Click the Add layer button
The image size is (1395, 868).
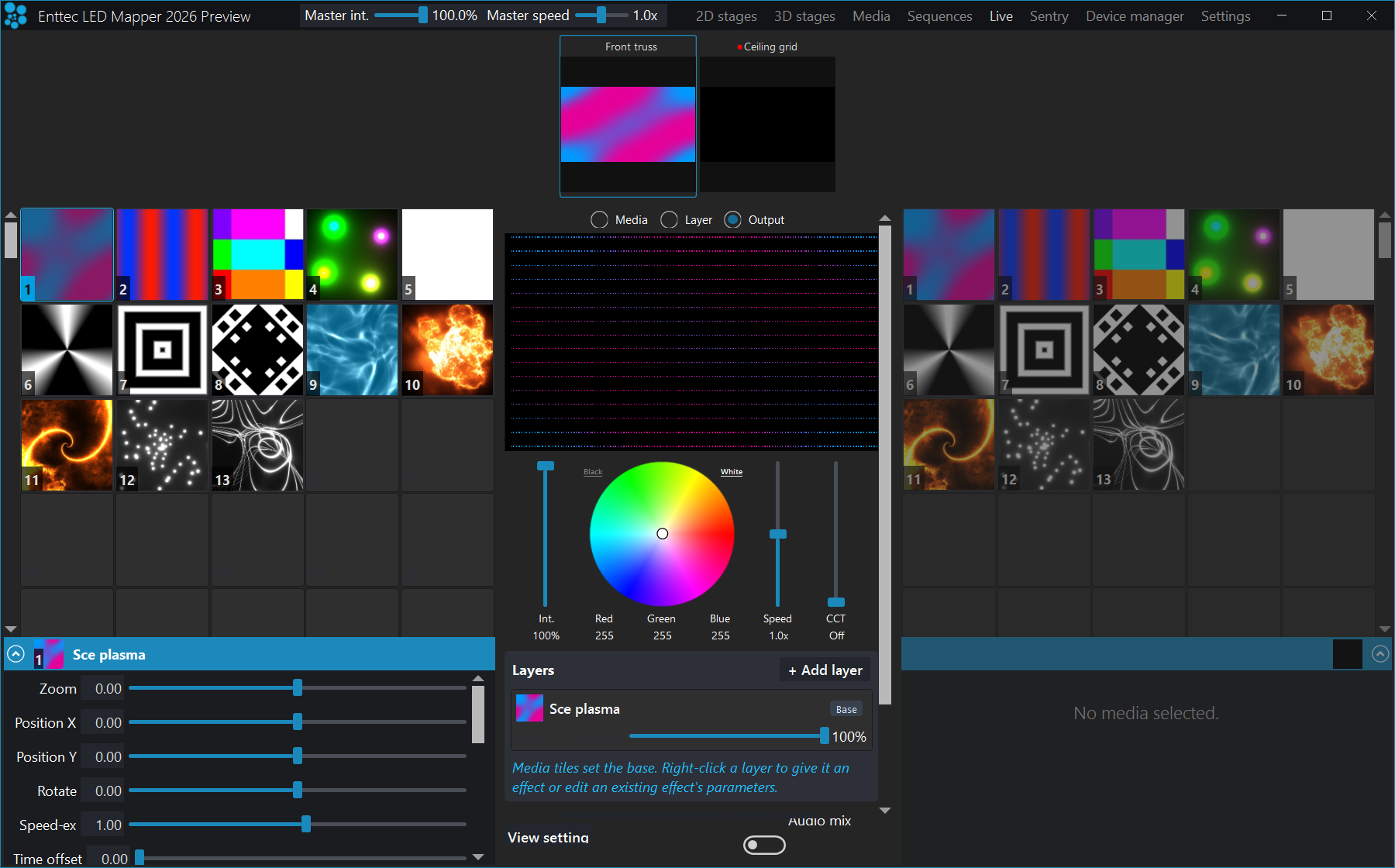pyautogui.click(x=825, y=670)
